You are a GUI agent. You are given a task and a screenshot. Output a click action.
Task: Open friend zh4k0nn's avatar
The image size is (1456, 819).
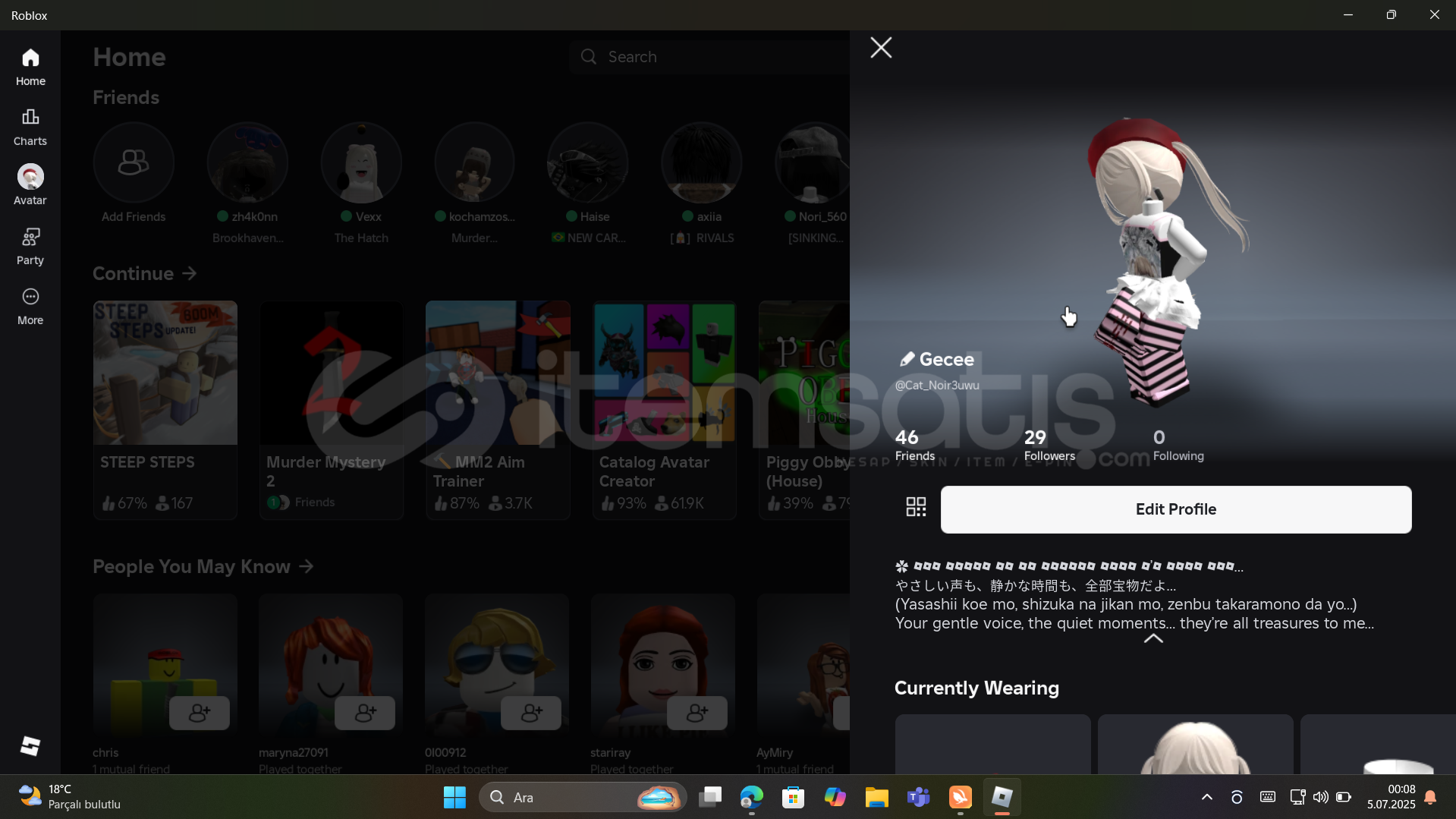247,163
